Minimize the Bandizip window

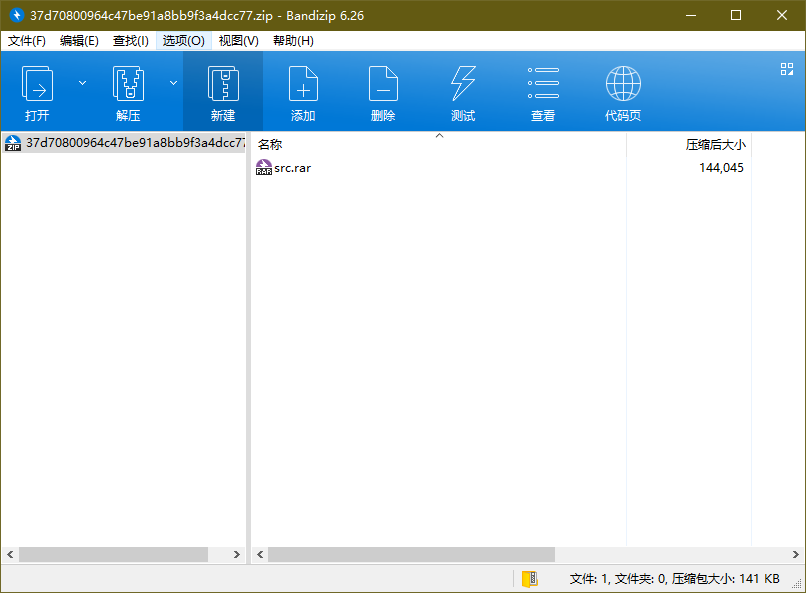click(691, 15)
